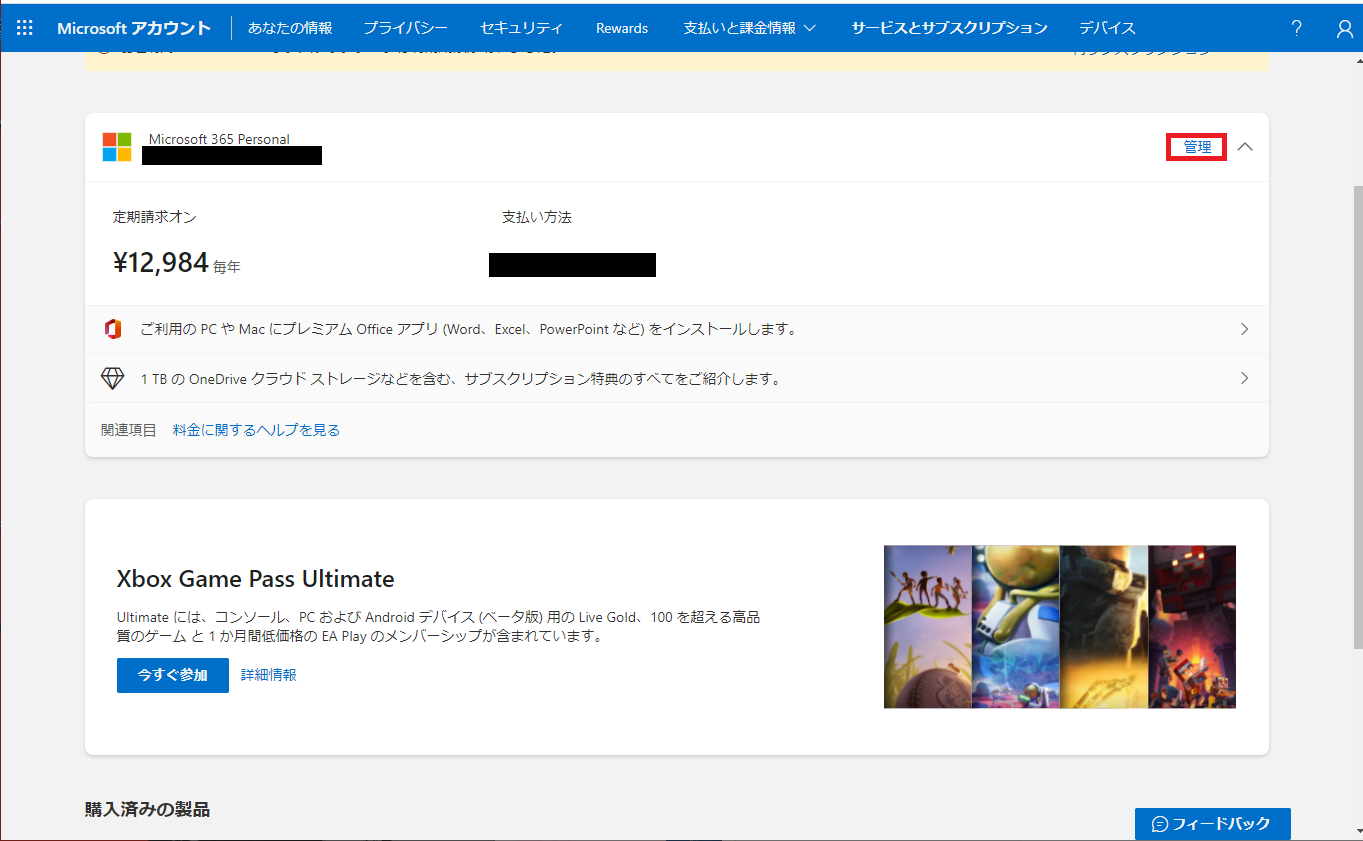Click the フィードバック button
1363x841 pixels.
coord(1213,824)
